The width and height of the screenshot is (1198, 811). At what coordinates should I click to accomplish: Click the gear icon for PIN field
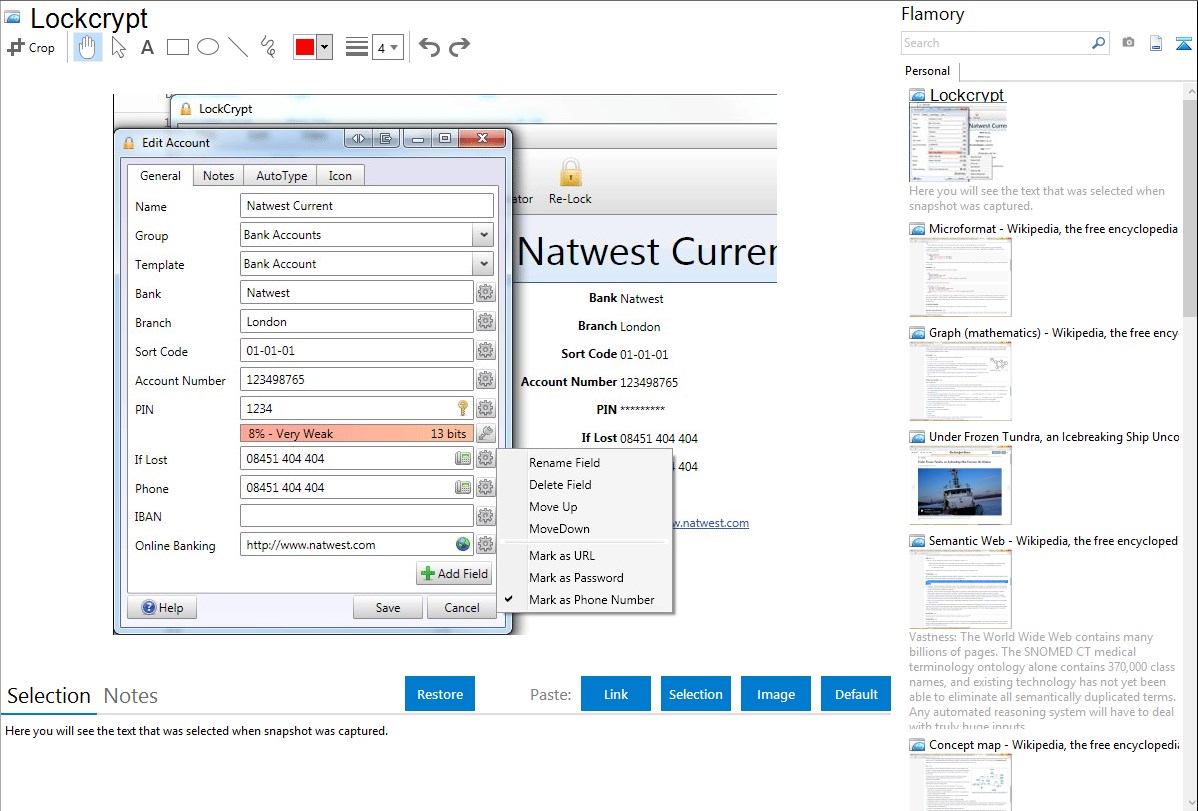click(485, 409)
